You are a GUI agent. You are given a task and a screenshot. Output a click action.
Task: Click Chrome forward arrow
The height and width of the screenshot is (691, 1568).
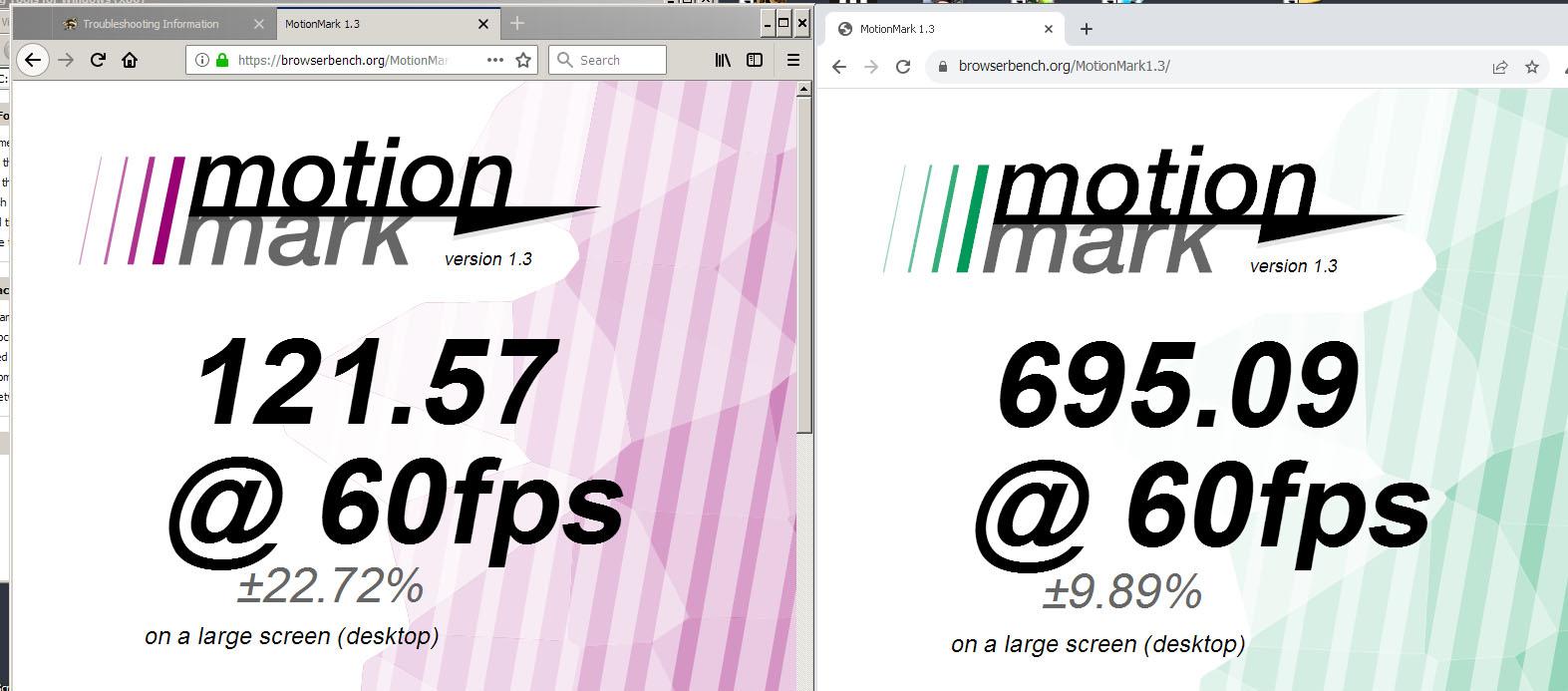pyautogui.click(x=871, y=67)
